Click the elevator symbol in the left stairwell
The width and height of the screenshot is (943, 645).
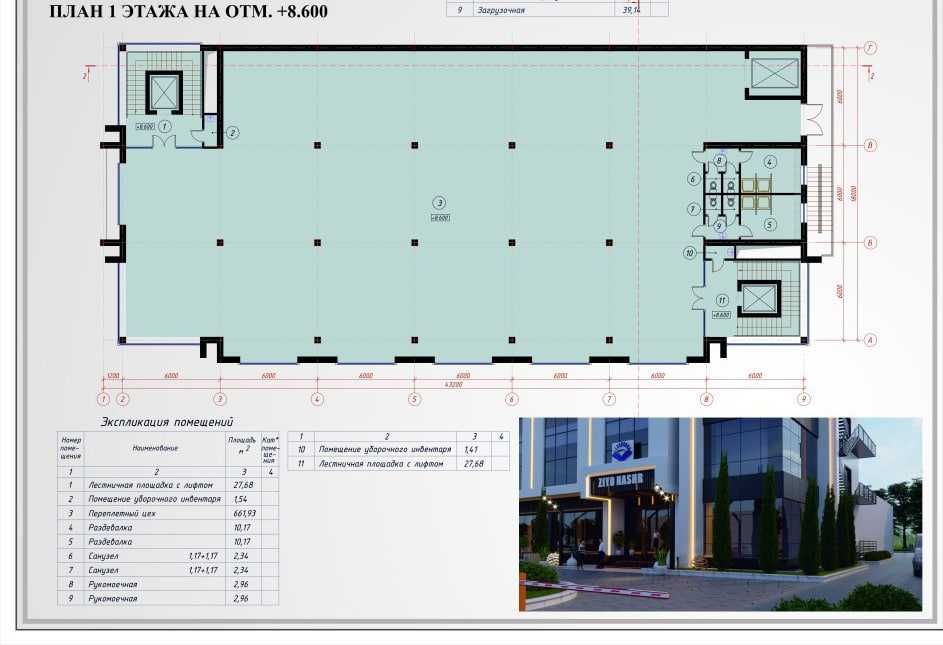(163, 92)
